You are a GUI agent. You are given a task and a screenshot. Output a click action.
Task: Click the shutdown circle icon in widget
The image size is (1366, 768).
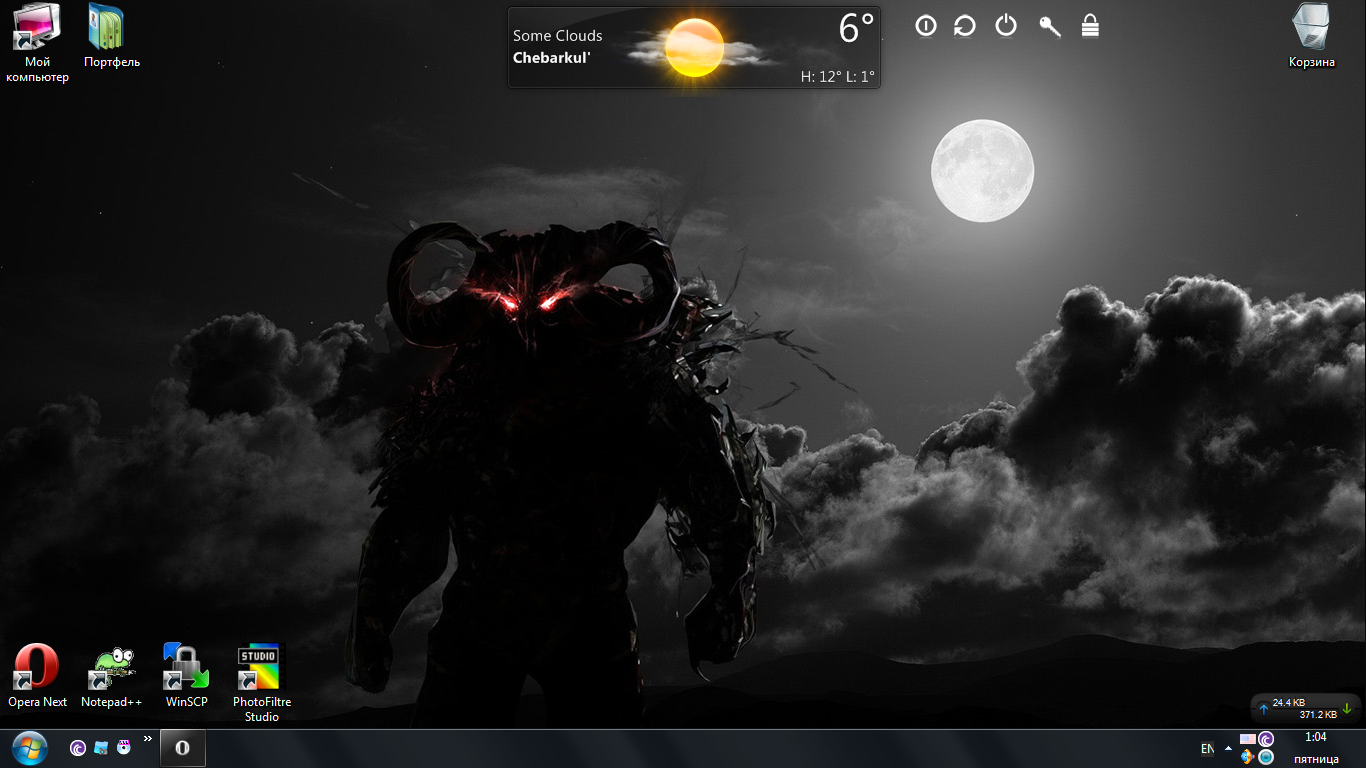[926, 26]
